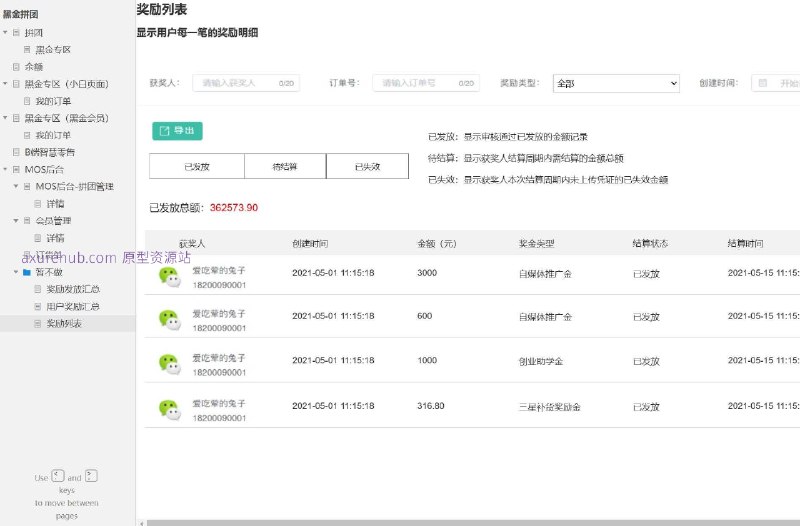Viewport: 800px width, 526px height.
Task: Collapse the MOS后台 tree node
Action: point(5,169)
